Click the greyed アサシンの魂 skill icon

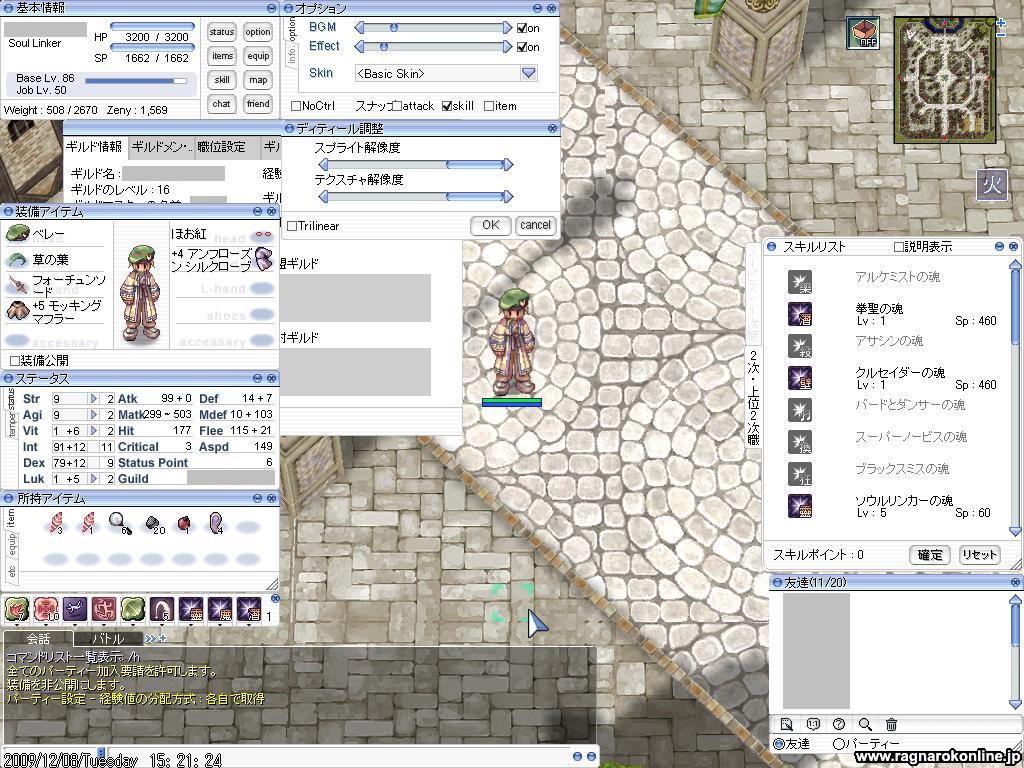coord(800,346)
